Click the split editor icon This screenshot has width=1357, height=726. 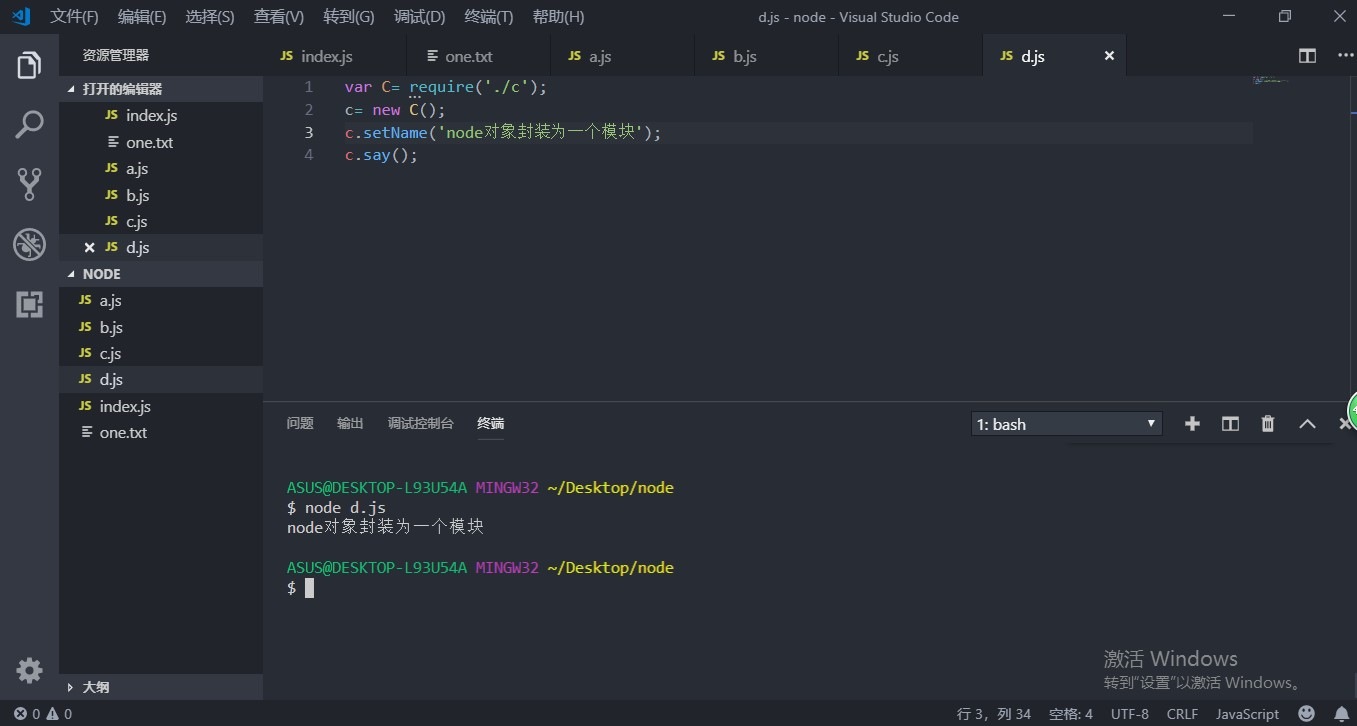[1307, 56]
